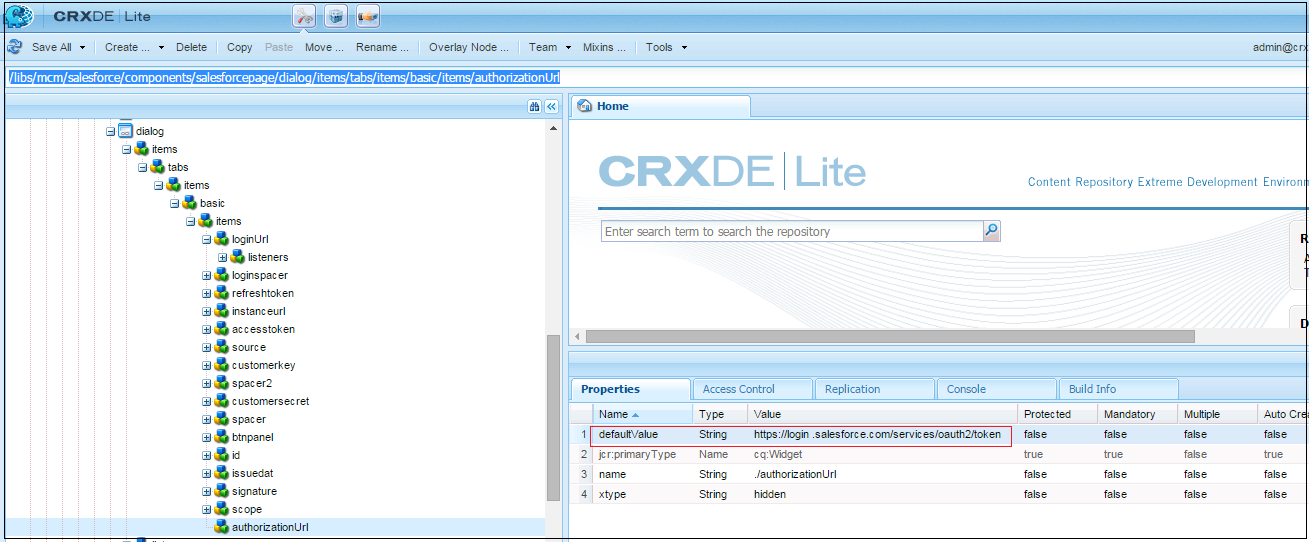Viewport: 1309px width, 542px height.
Task: Select the scope tree node label
Action: coord(247,509)
